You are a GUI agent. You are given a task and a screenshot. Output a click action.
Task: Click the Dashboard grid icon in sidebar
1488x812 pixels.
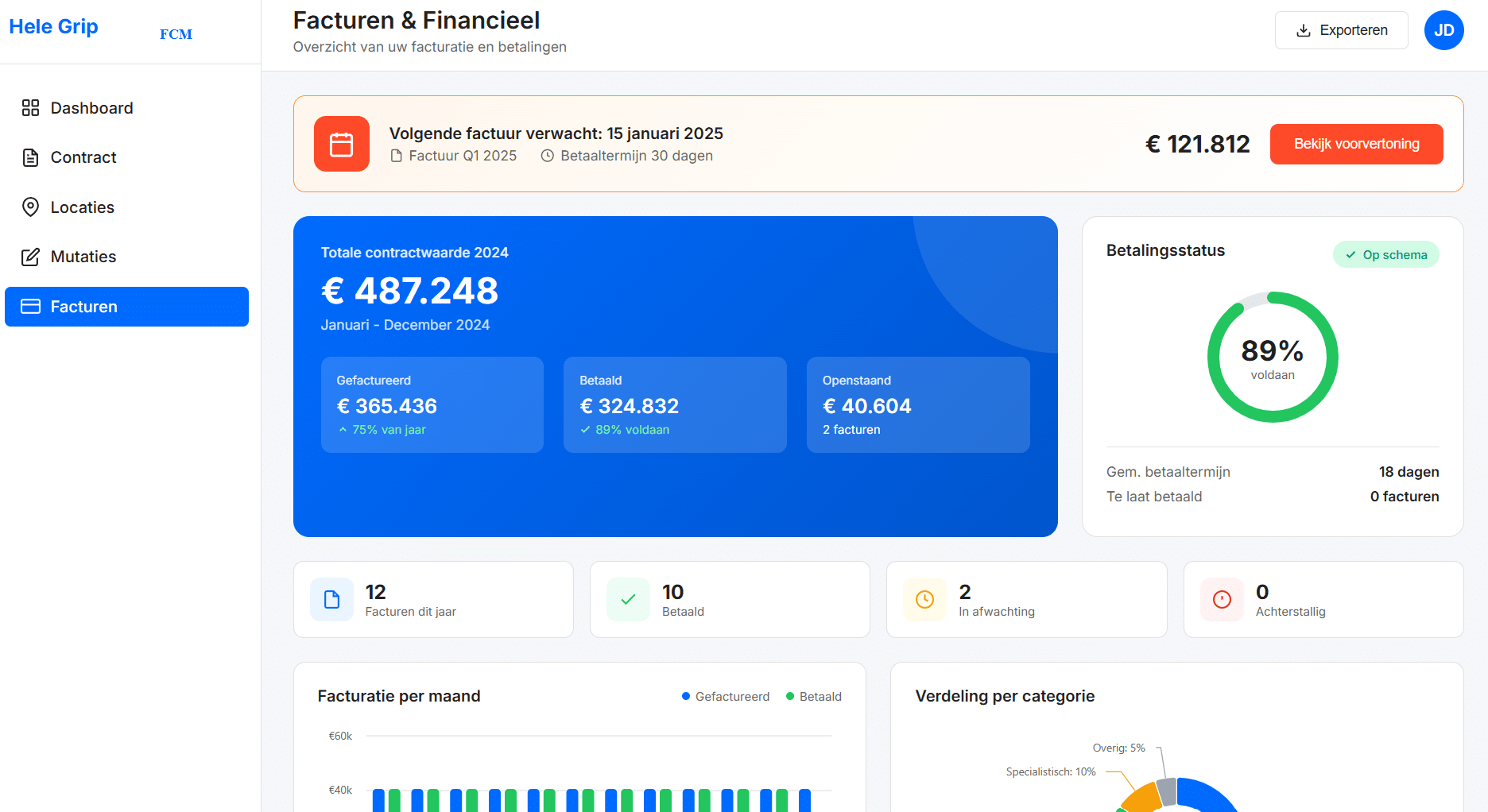coord(30,108)
